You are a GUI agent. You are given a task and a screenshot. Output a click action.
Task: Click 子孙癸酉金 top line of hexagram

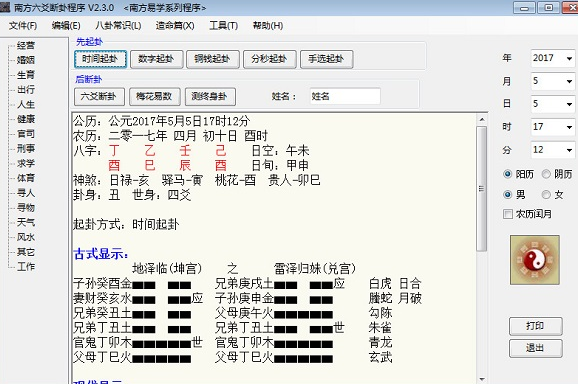click(132, 283)
